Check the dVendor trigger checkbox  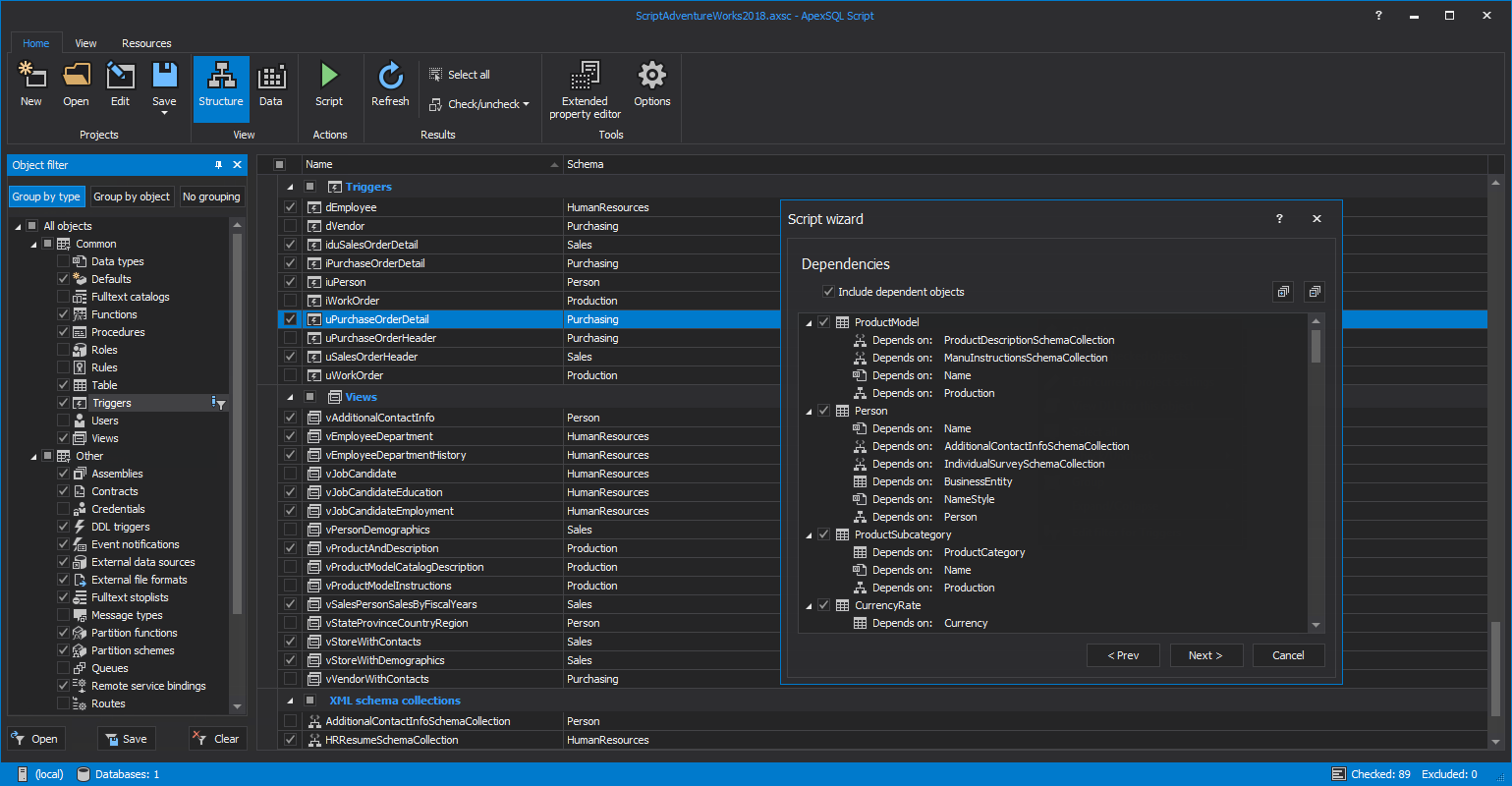(290, 226)
